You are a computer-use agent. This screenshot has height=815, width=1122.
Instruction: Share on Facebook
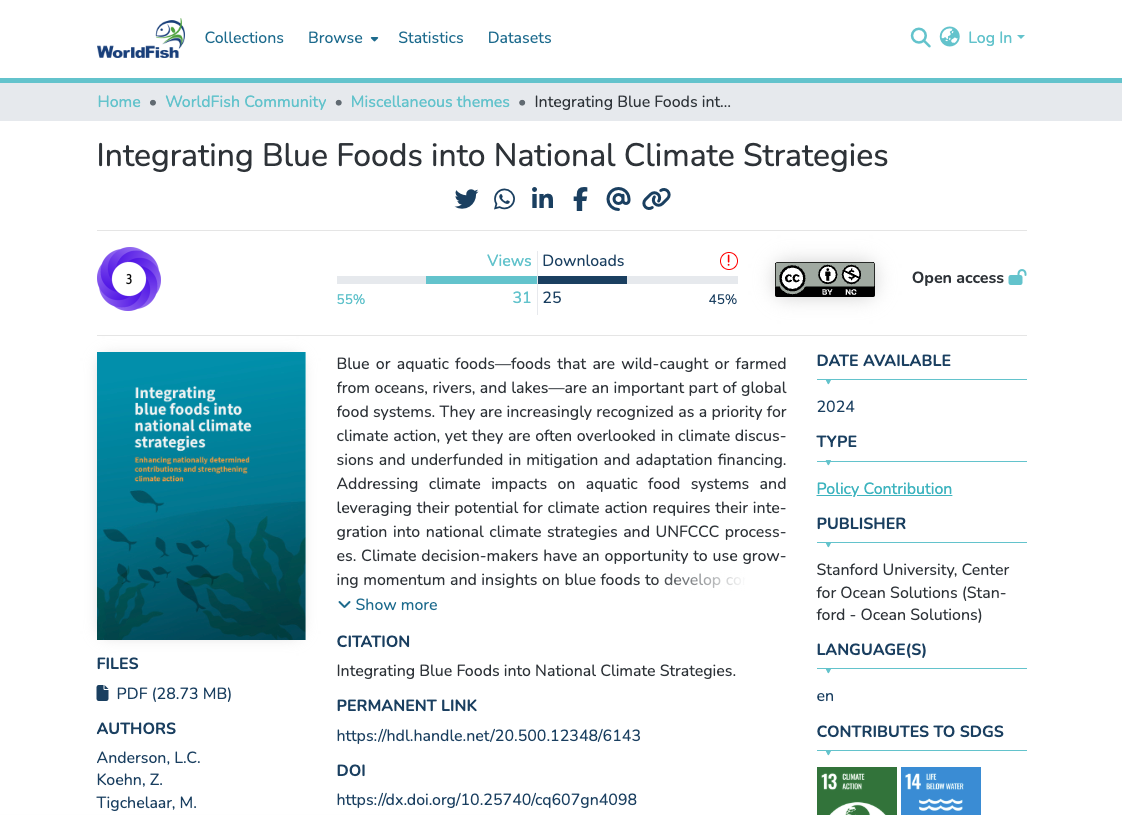click(580, 199)
